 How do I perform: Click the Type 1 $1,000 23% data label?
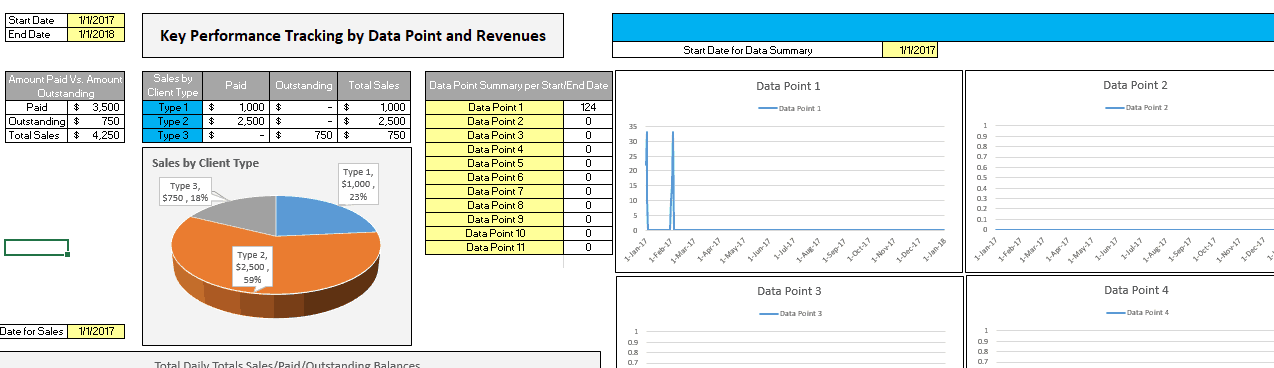[358, 184]
